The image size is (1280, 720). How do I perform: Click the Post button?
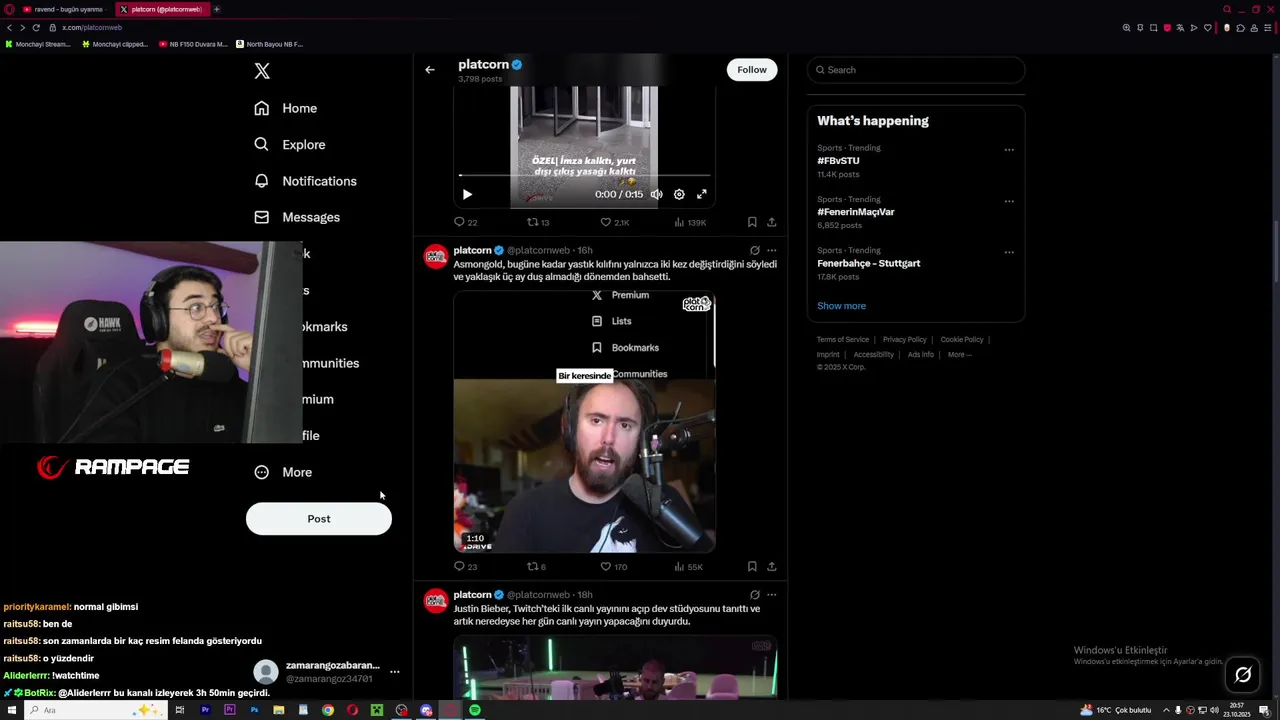319,519
